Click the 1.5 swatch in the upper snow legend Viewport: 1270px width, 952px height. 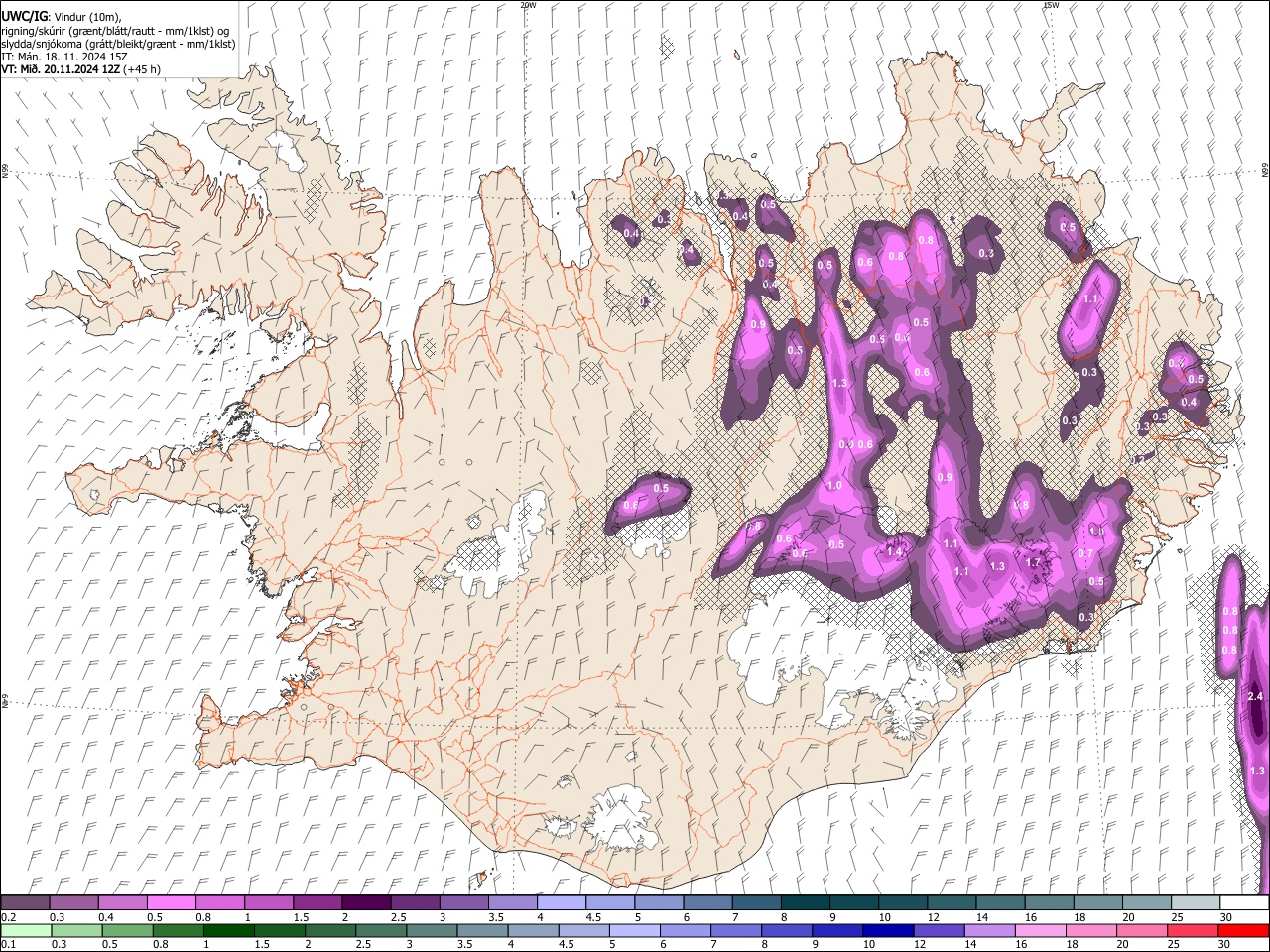point(317,903)
